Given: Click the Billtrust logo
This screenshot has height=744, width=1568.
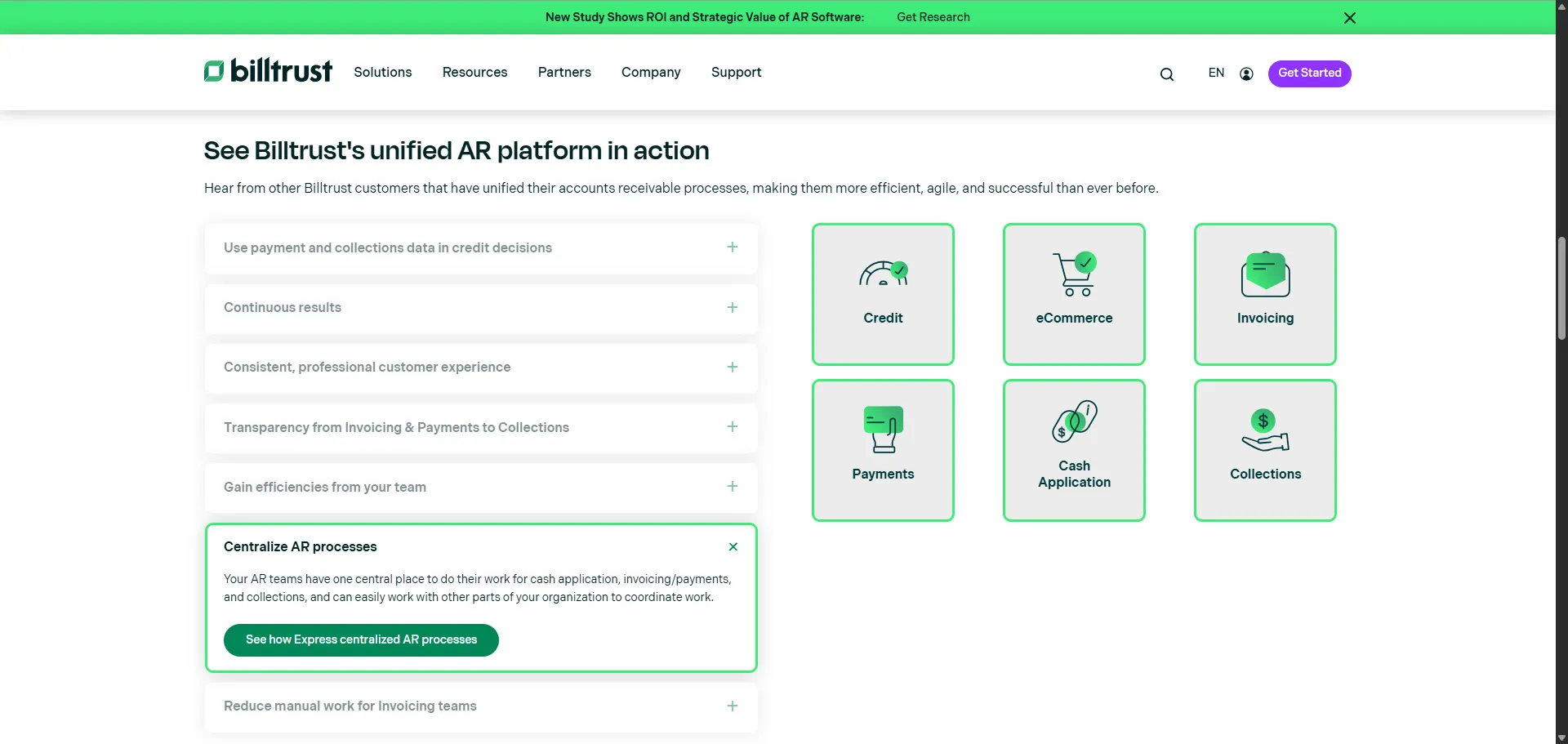Looking at the screenshot, I should (268, 71).
